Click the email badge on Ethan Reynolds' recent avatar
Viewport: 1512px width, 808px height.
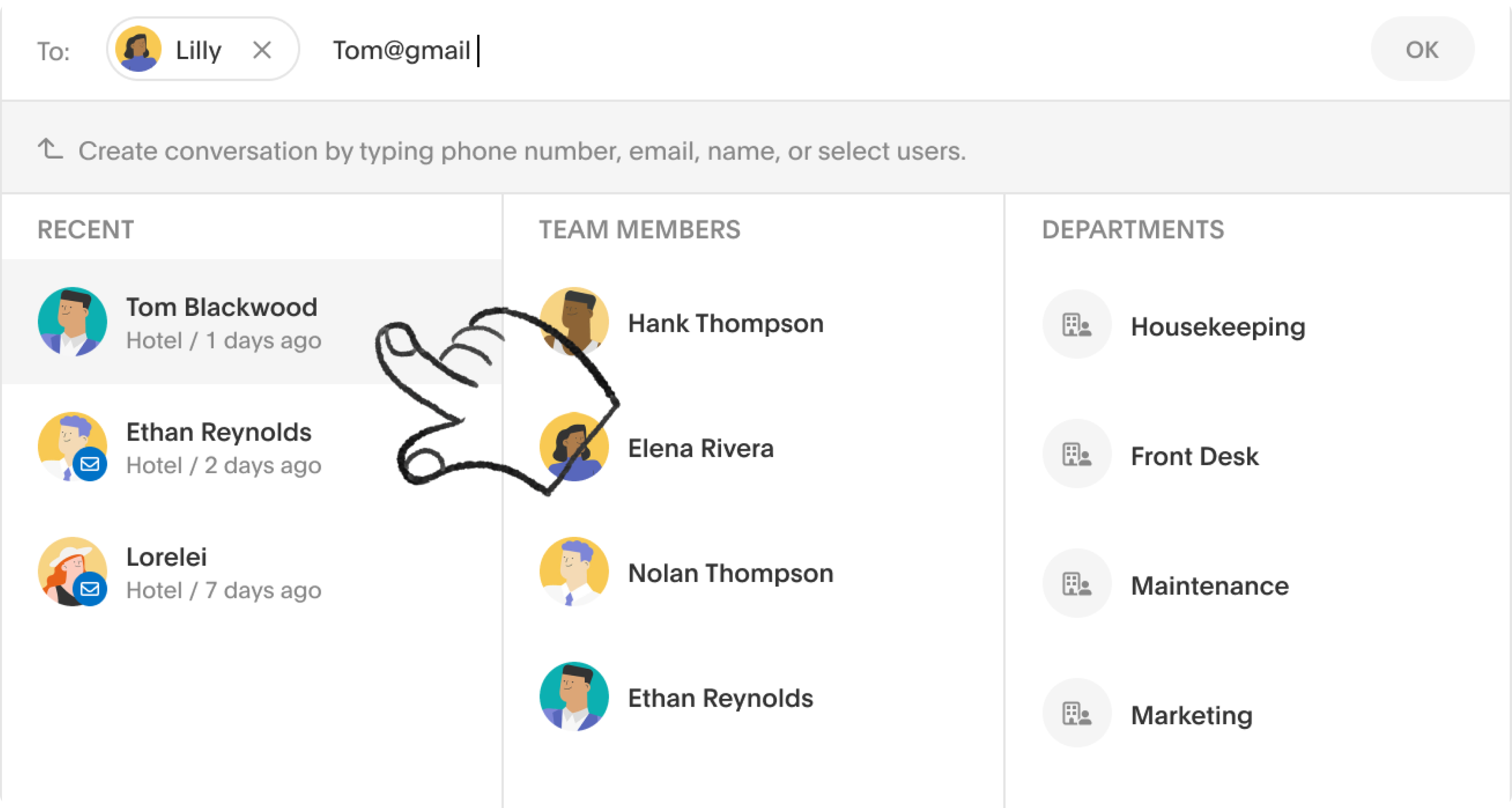[x=90, y=465]
